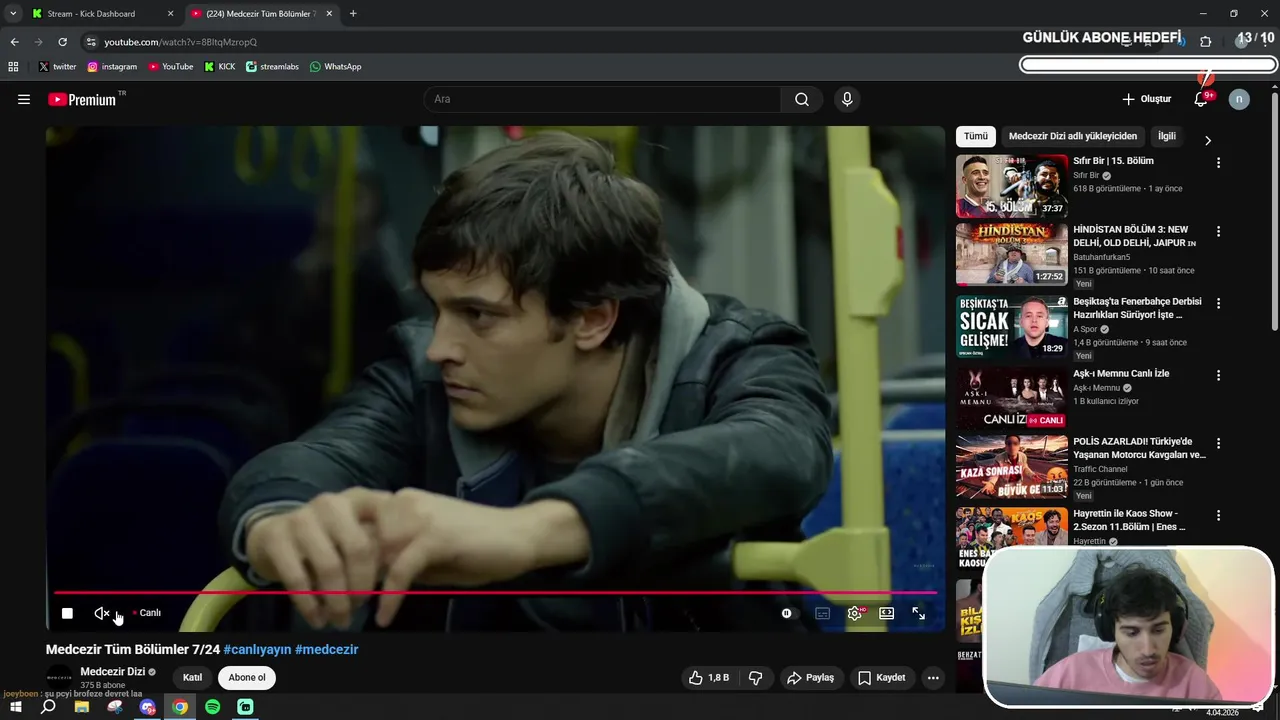Open twitter bookmark

tap(57, 67)
